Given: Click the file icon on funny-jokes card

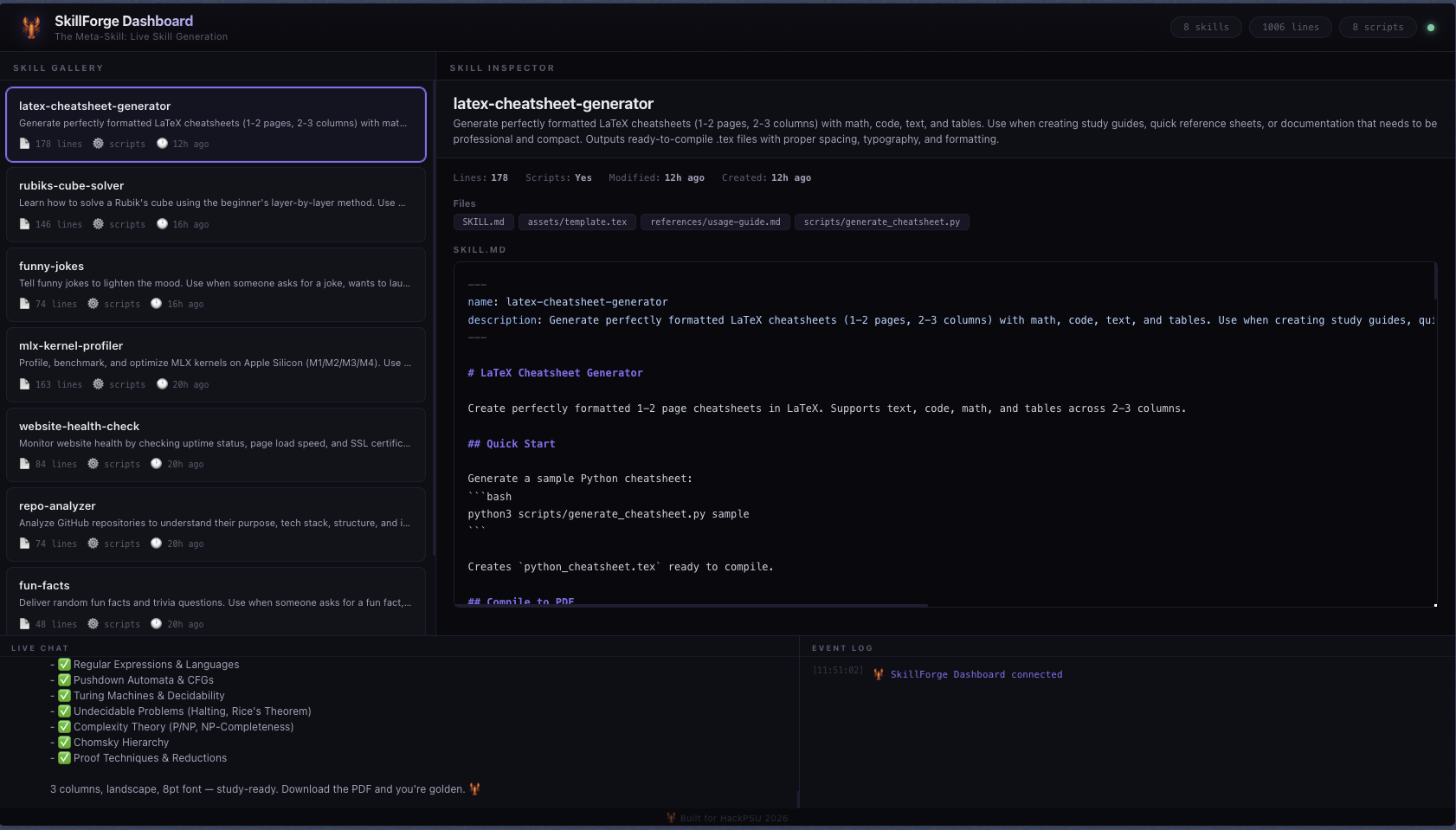Looking at the screenshot, I should click(x=24, y=304).
